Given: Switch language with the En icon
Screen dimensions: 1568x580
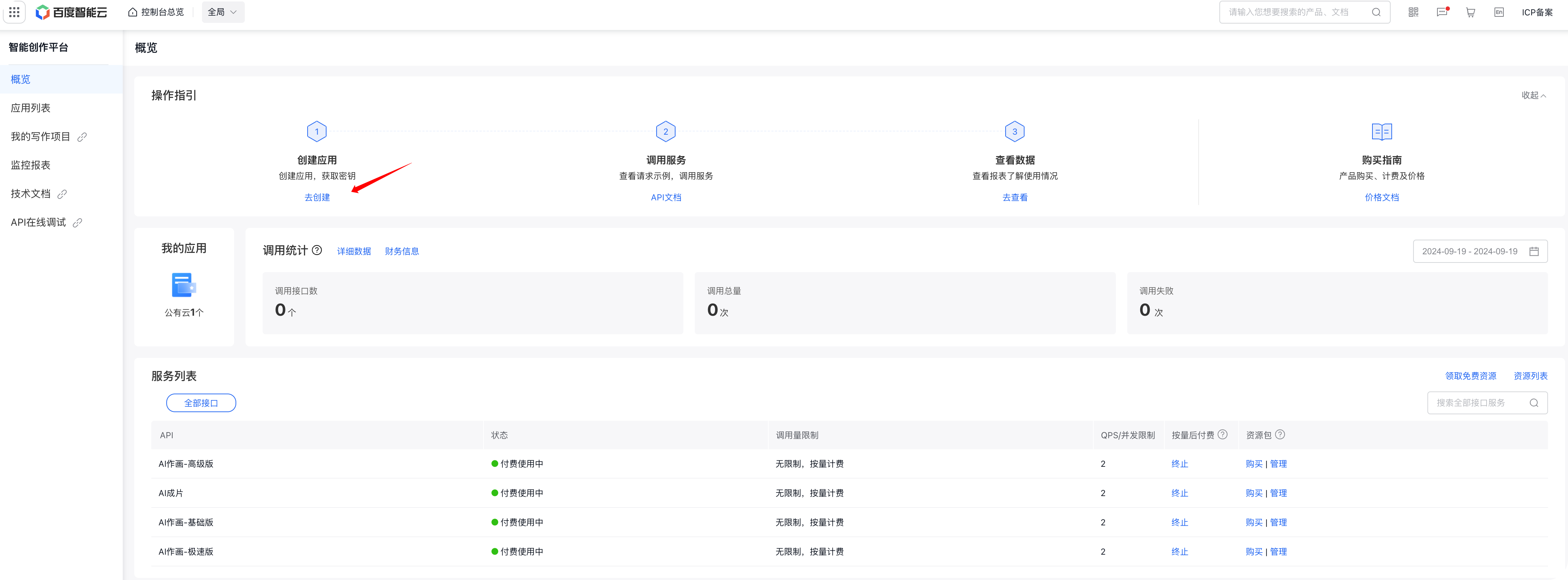Looking at the screenshot, I should 1499,12.
